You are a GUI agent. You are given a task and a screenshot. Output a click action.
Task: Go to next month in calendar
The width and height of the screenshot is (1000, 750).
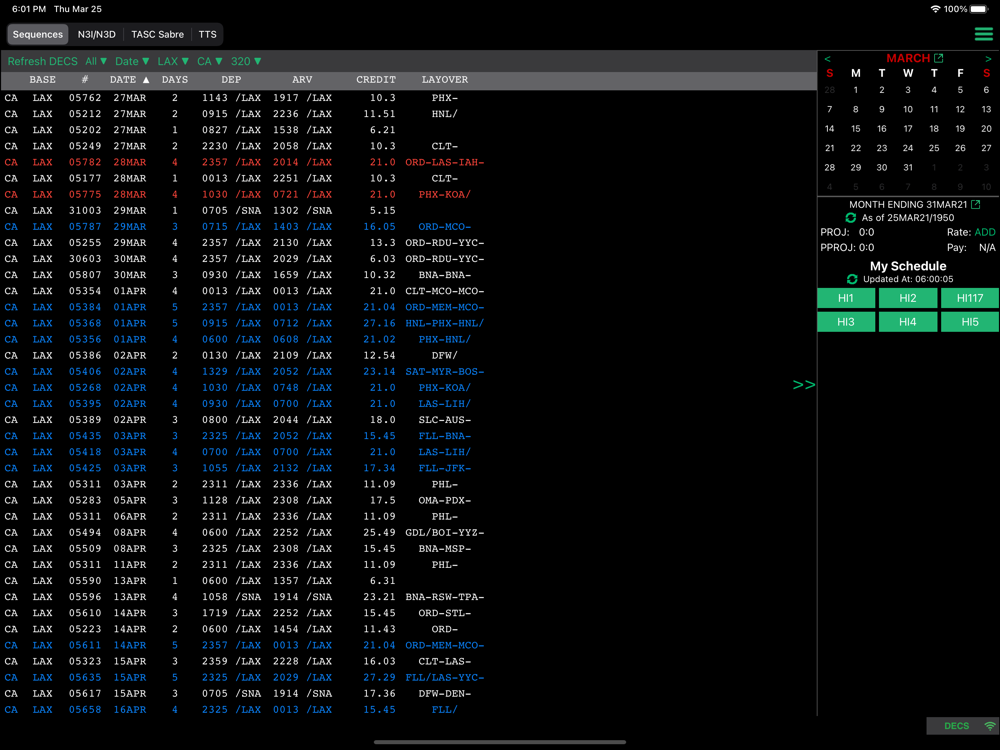coord(988,59)
